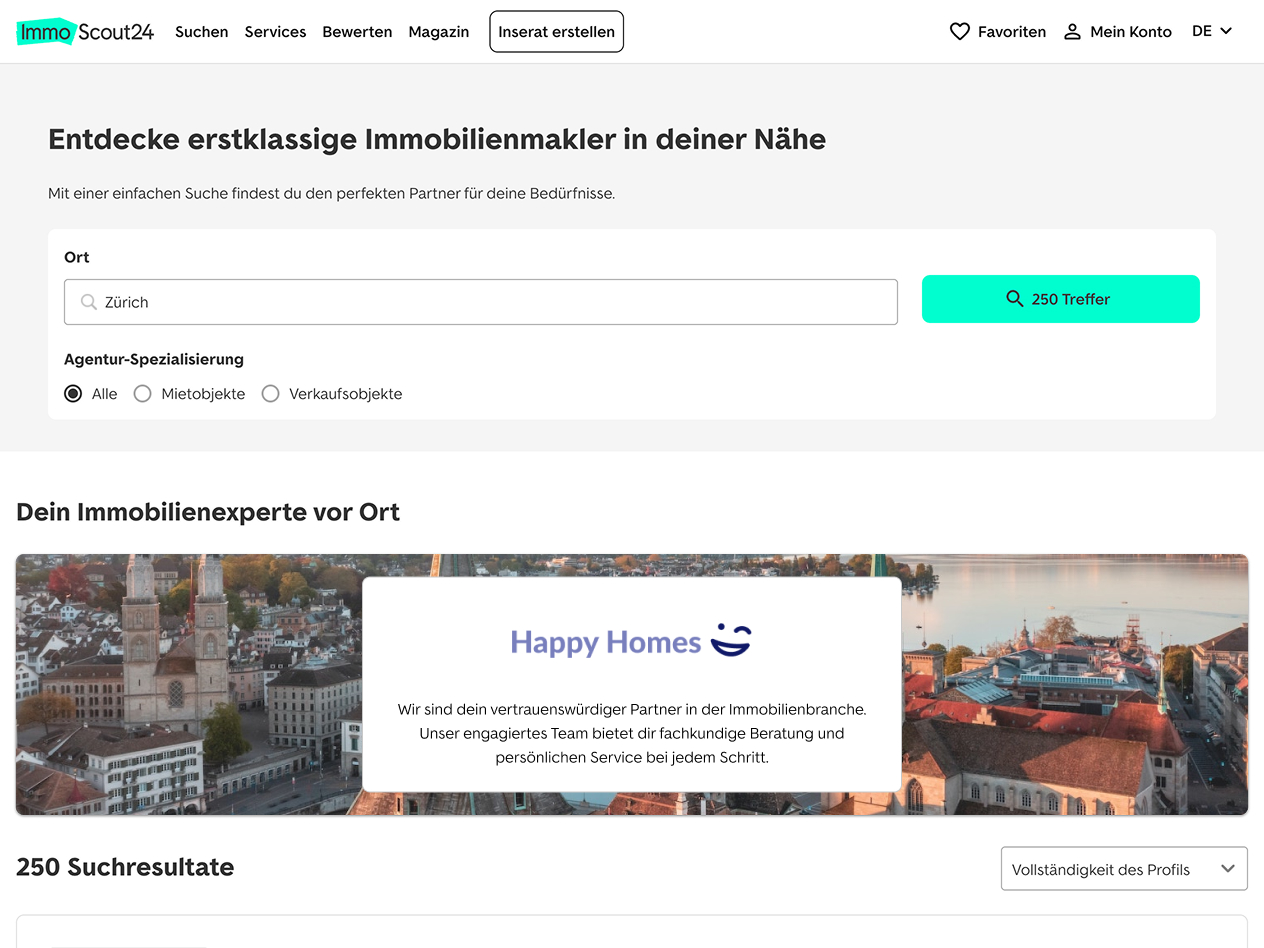1264x948 pixels.
Task: Click the Happy Homes description text
Action: (x=632, y=734)
